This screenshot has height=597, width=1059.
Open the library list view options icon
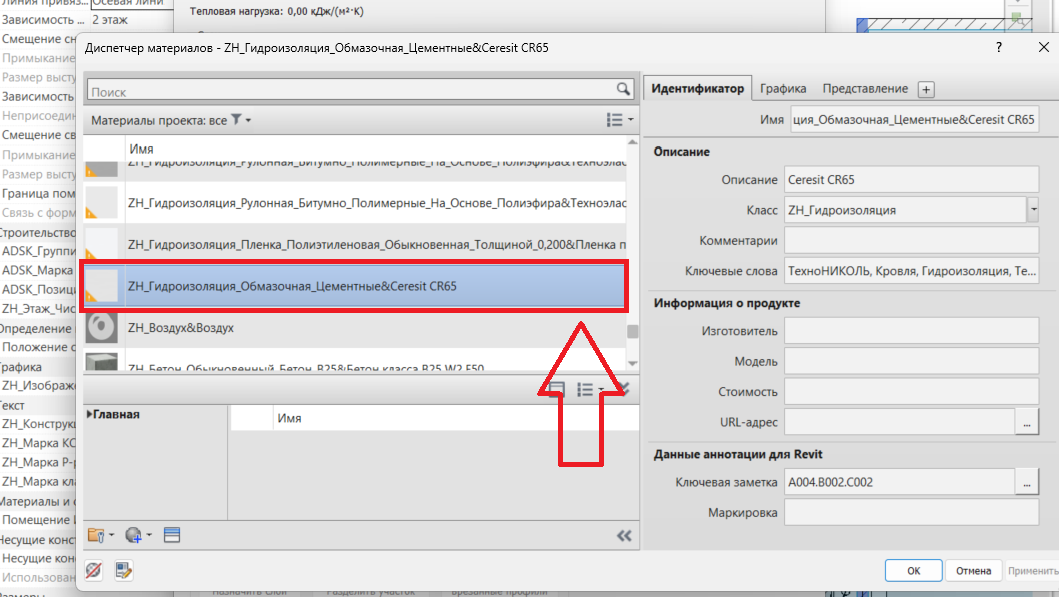589,390
